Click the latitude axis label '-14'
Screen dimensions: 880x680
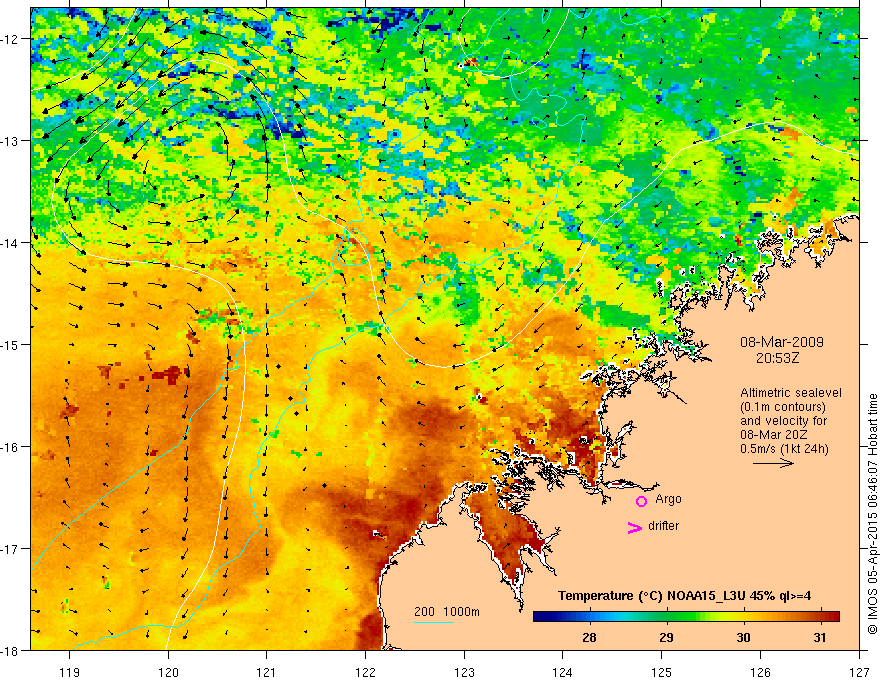tap(10, 243)
